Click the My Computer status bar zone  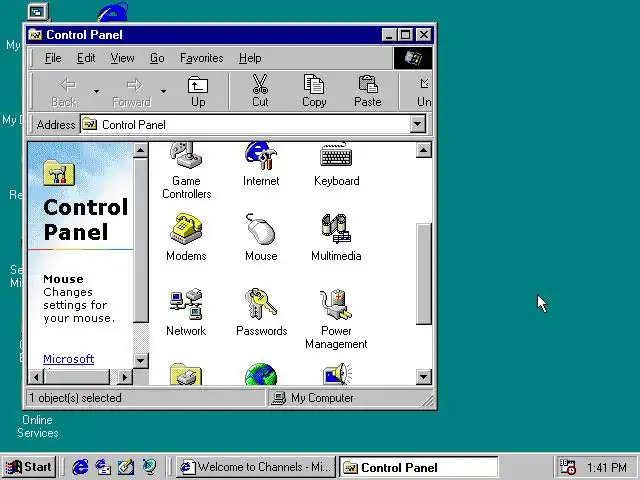point(349,398)
